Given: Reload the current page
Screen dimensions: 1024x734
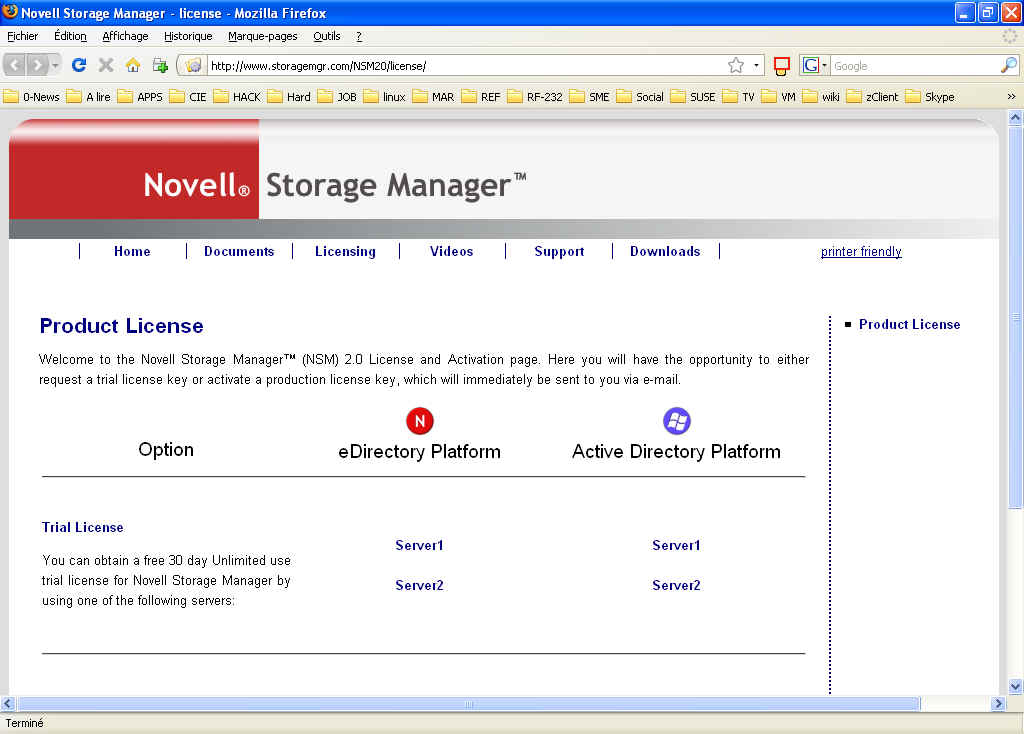Looking at the screenshot, I should pos(79,65).
